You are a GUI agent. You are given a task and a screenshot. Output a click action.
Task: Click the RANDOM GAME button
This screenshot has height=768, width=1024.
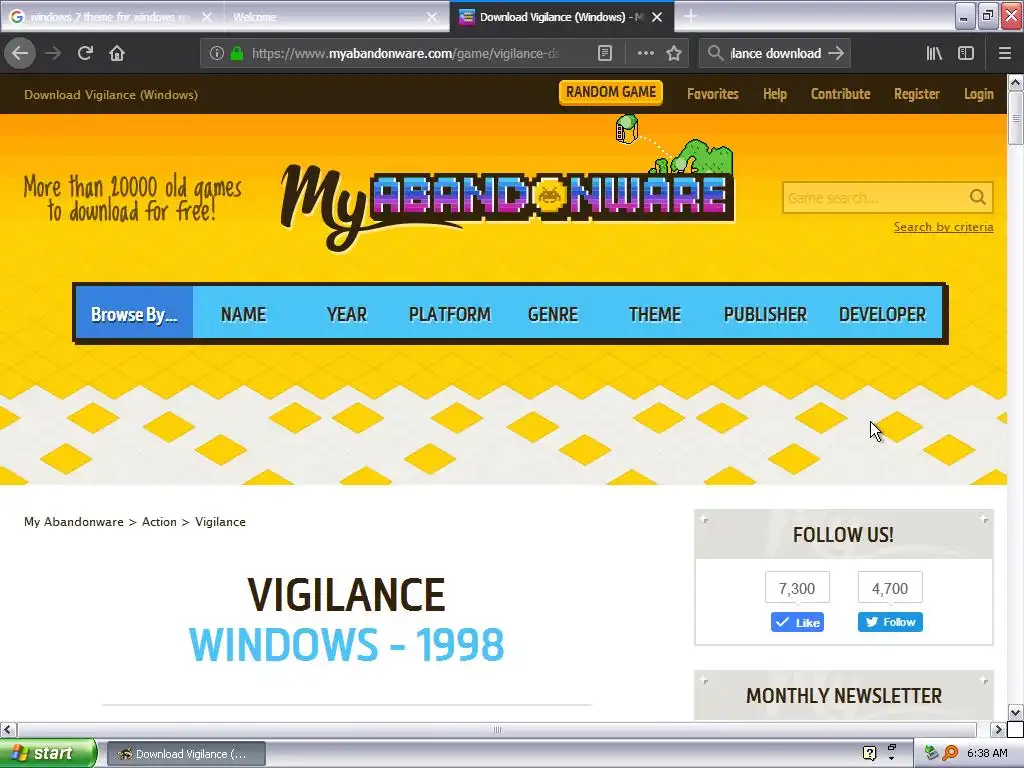click(x=611, y=92)
